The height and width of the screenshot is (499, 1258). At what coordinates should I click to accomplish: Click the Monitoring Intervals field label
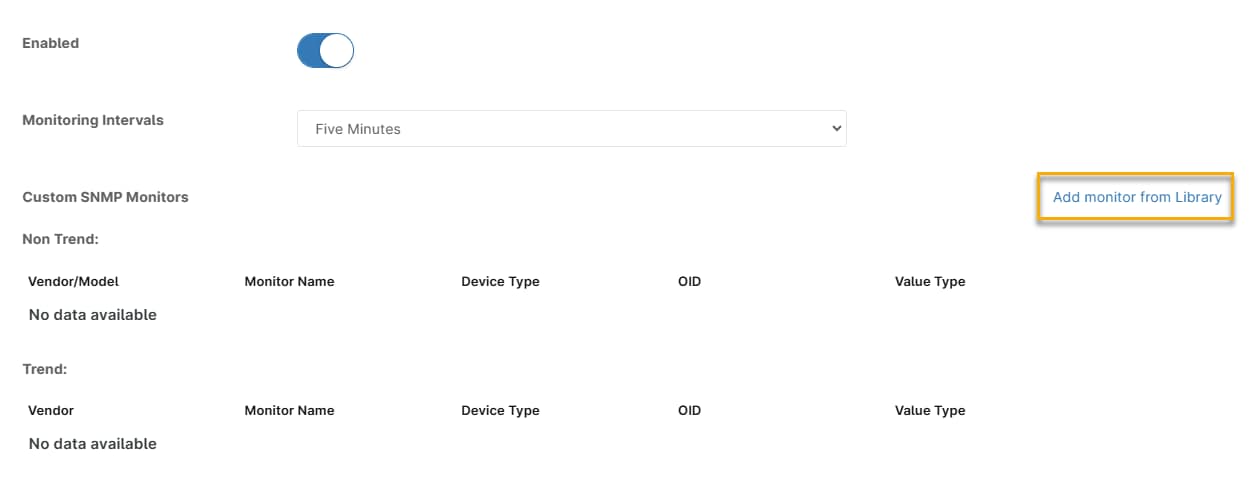tap(93, 120)
